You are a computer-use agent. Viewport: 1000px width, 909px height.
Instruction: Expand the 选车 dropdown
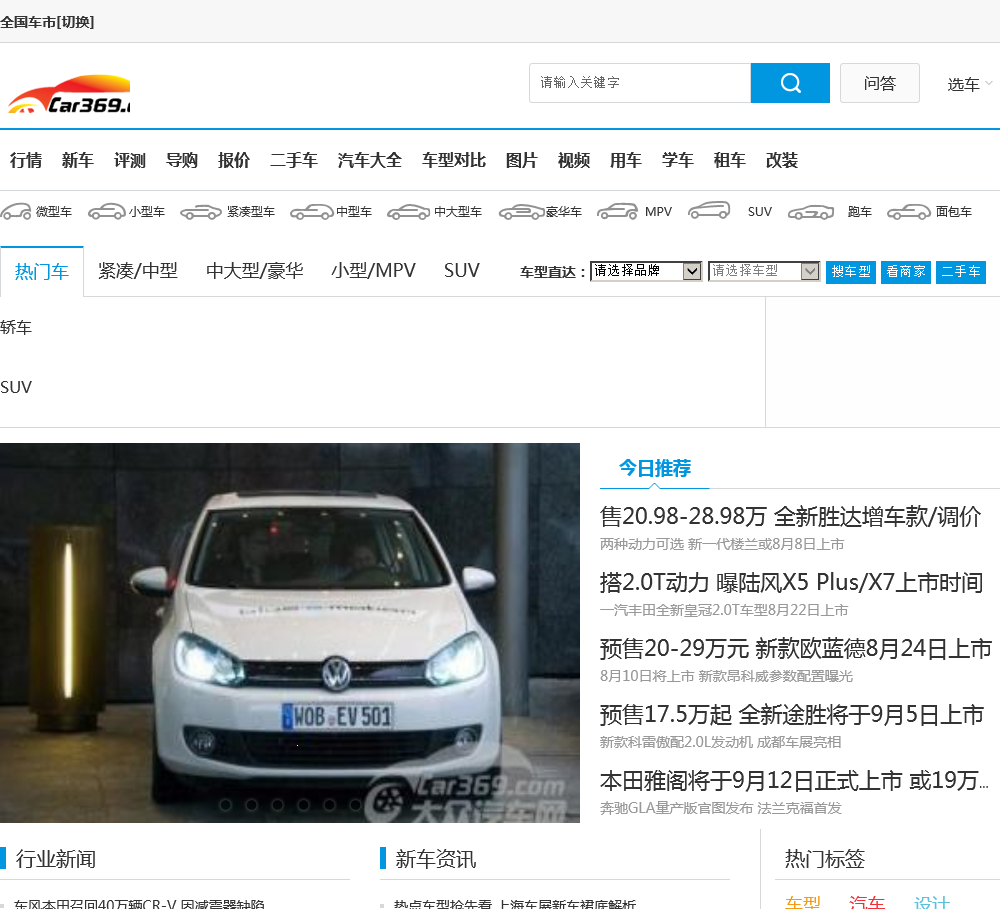tap(969, 84)
